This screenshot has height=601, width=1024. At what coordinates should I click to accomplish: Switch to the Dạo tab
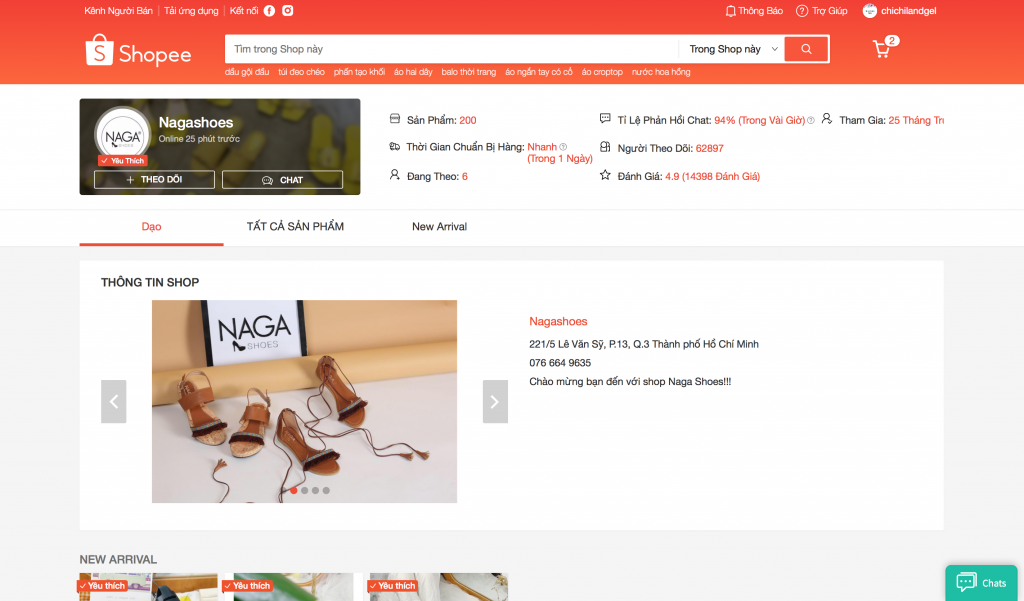click(152, 227)
